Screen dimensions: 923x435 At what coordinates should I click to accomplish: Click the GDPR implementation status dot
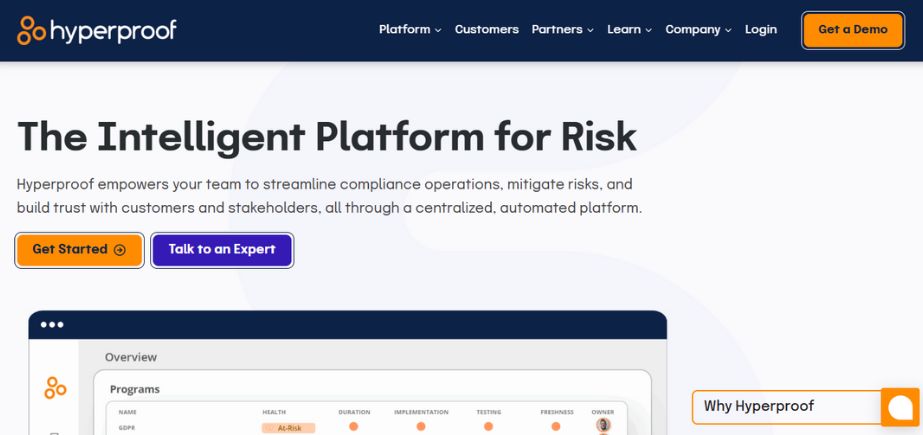pos(421,426)
